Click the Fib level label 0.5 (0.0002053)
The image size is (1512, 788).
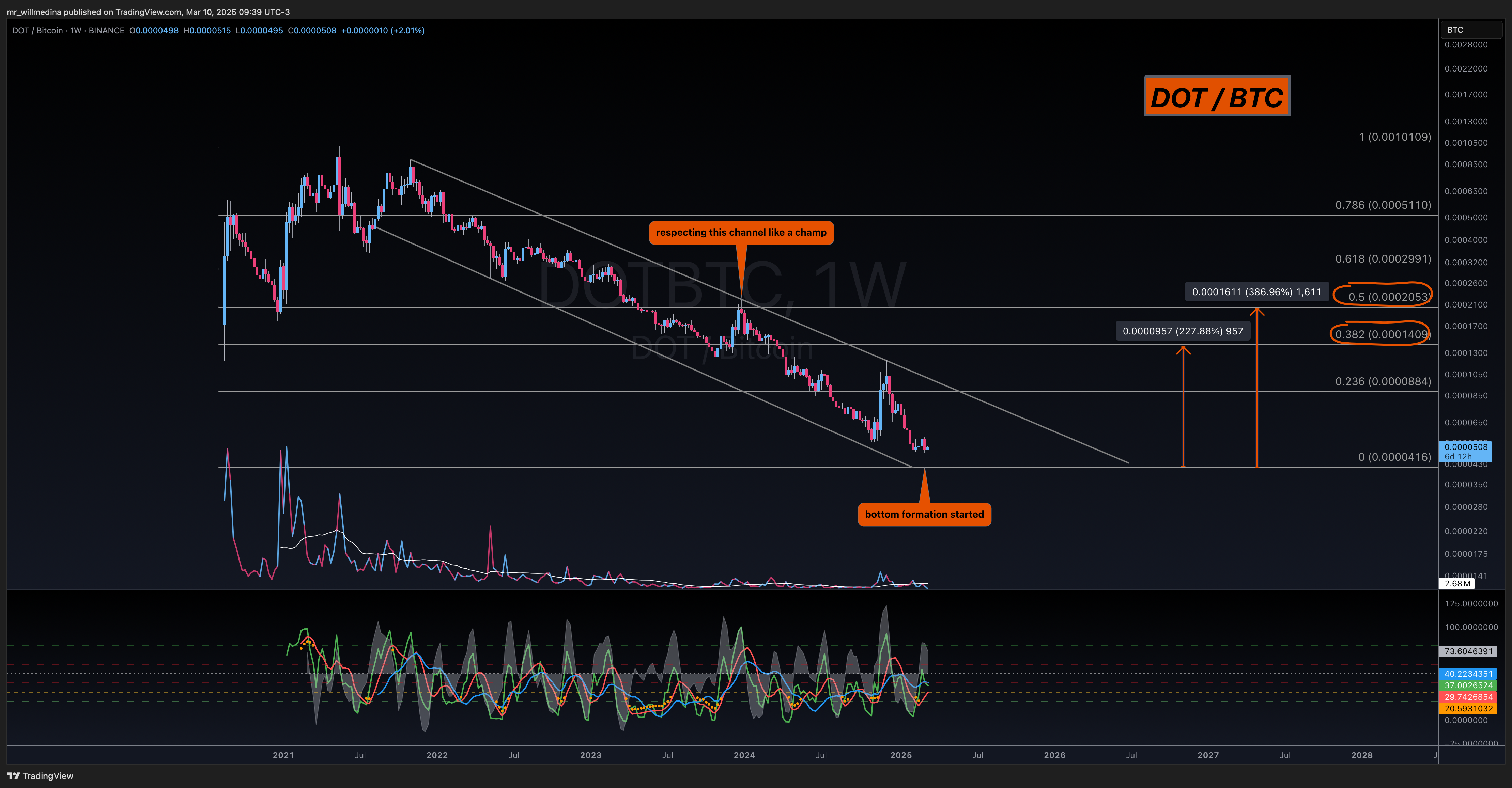coord(1389,297)
